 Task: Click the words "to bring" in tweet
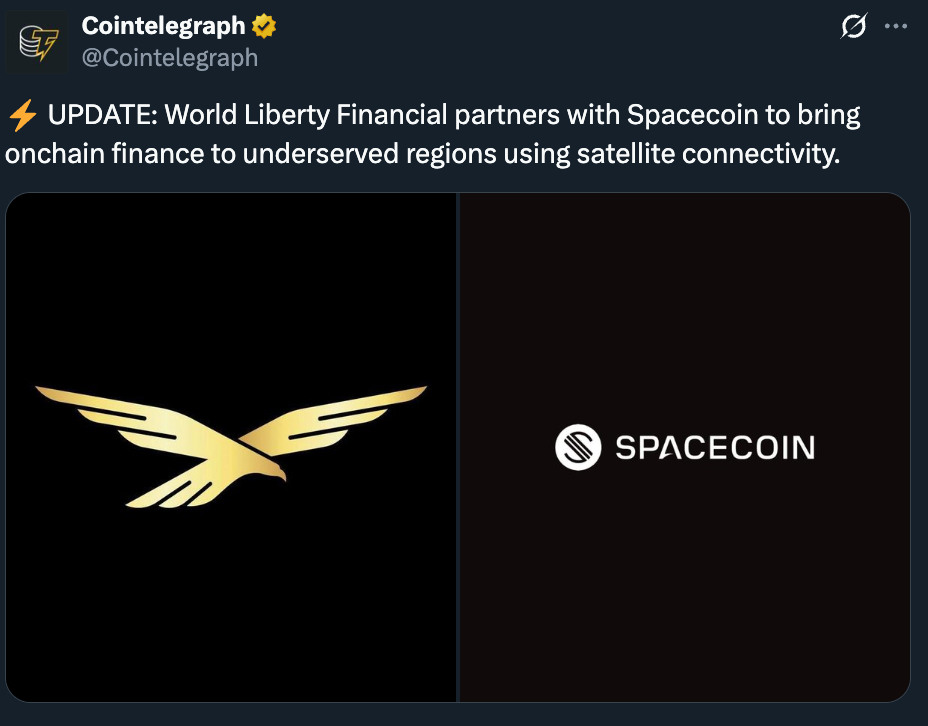[814, 116]
